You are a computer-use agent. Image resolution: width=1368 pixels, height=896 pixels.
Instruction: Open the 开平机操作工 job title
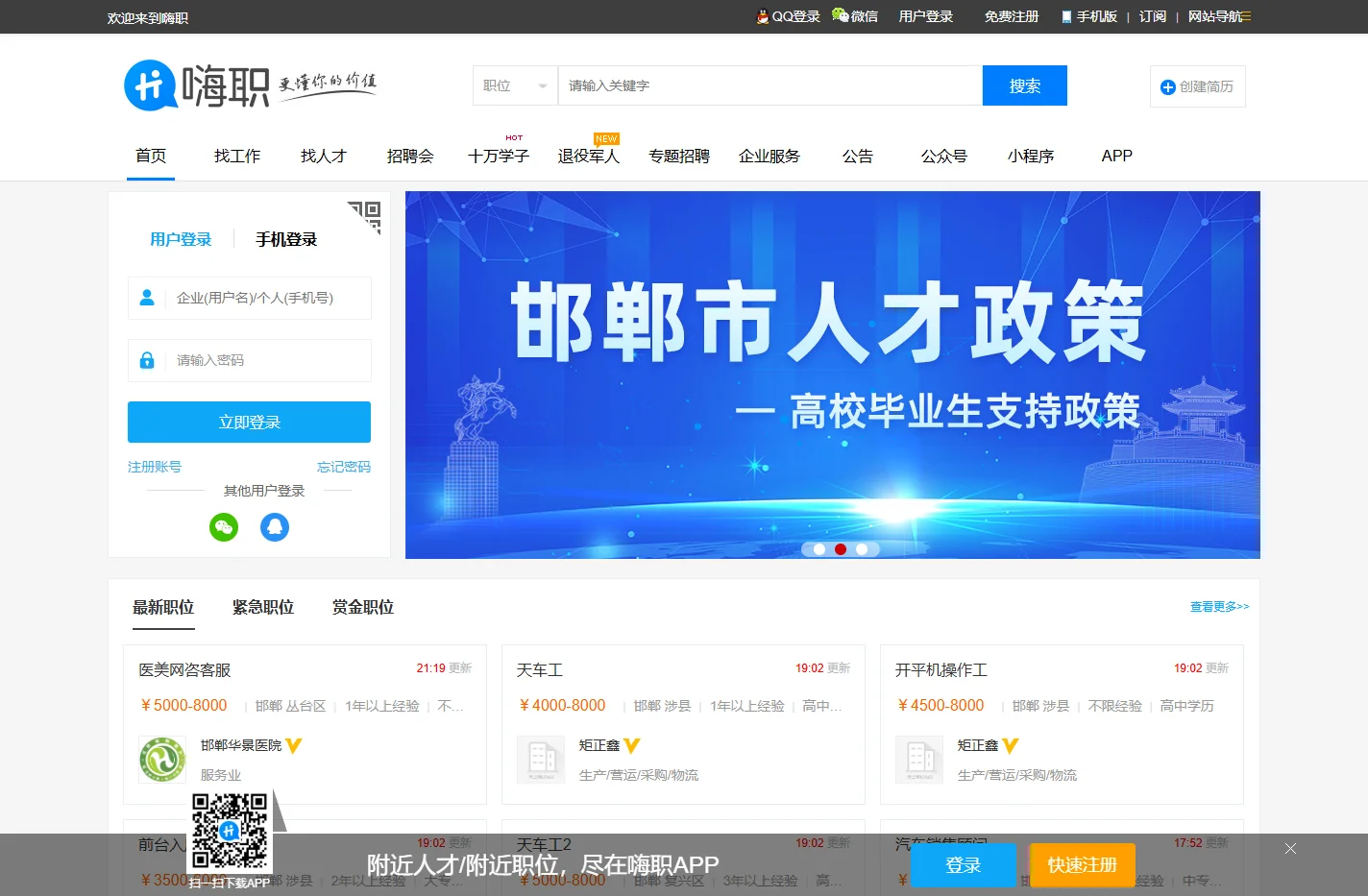(941, 669)
